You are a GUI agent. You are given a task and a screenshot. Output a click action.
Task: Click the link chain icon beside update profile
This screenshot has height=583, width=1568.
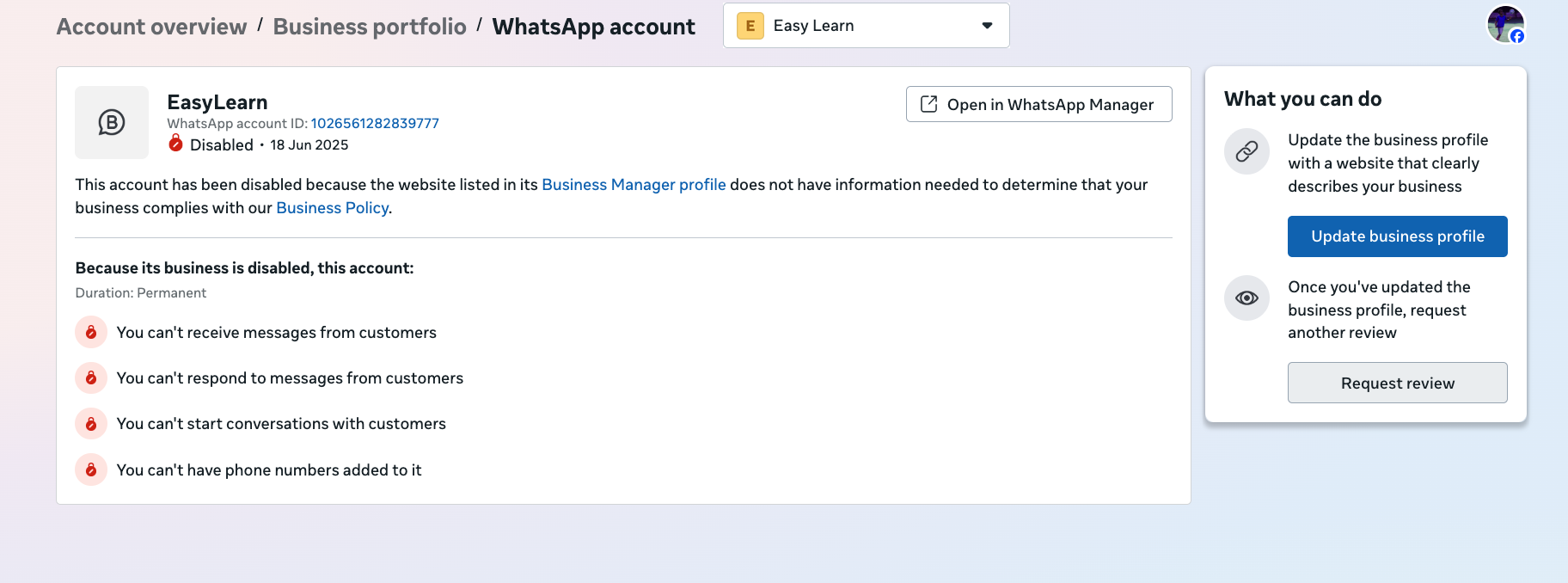(1246, 151)
